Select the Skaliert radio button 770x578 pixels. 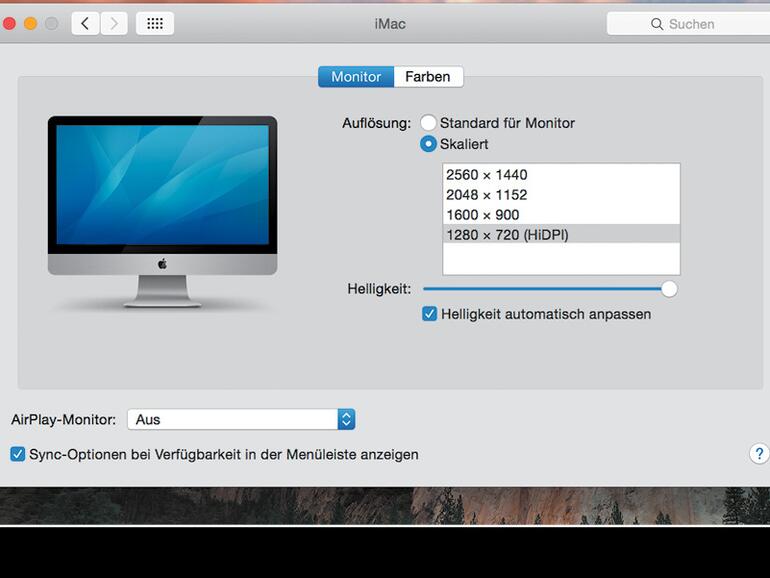click(x=428, y=144)
